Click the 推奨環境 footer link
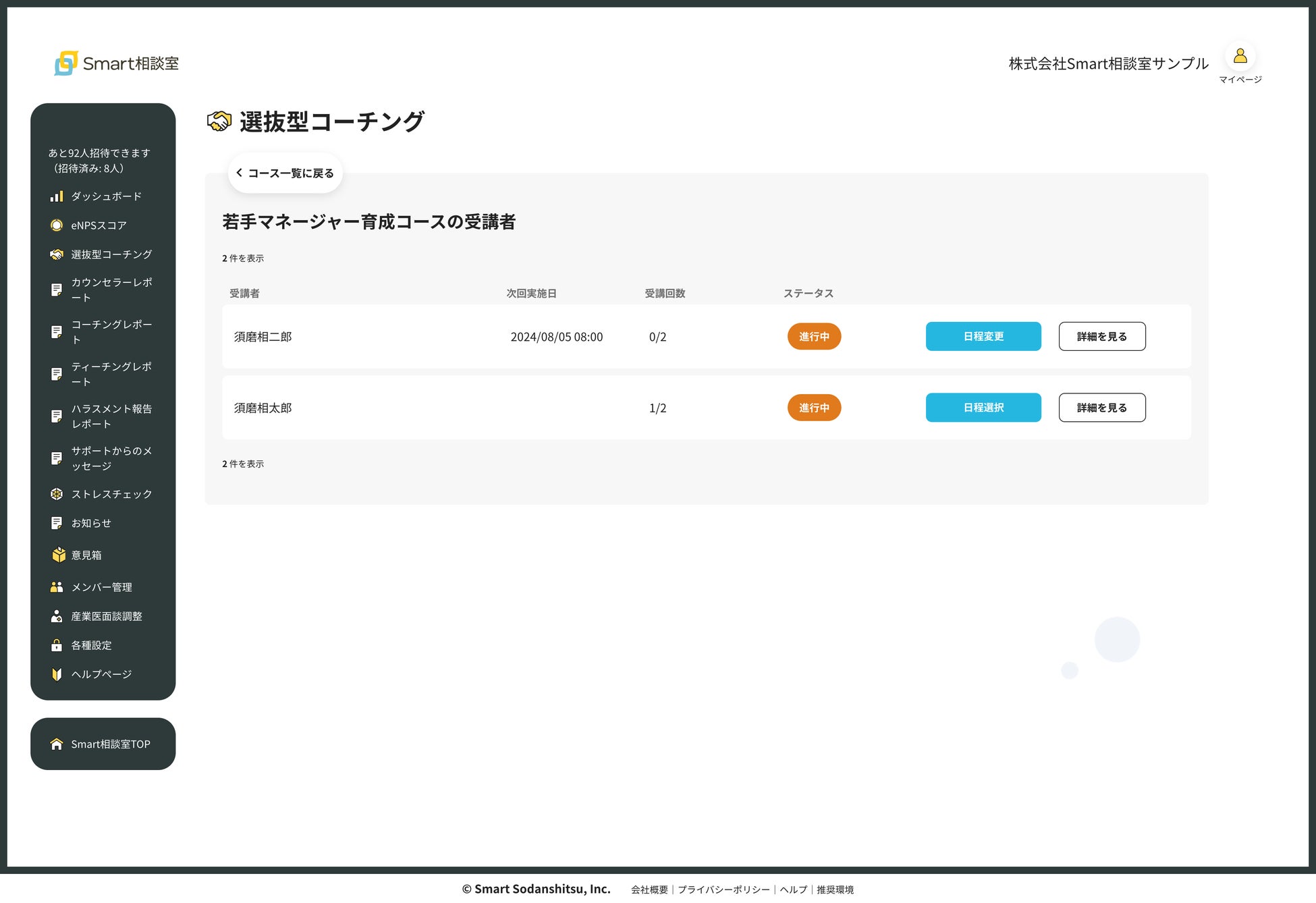1316x903 pixels. [835, 890]
